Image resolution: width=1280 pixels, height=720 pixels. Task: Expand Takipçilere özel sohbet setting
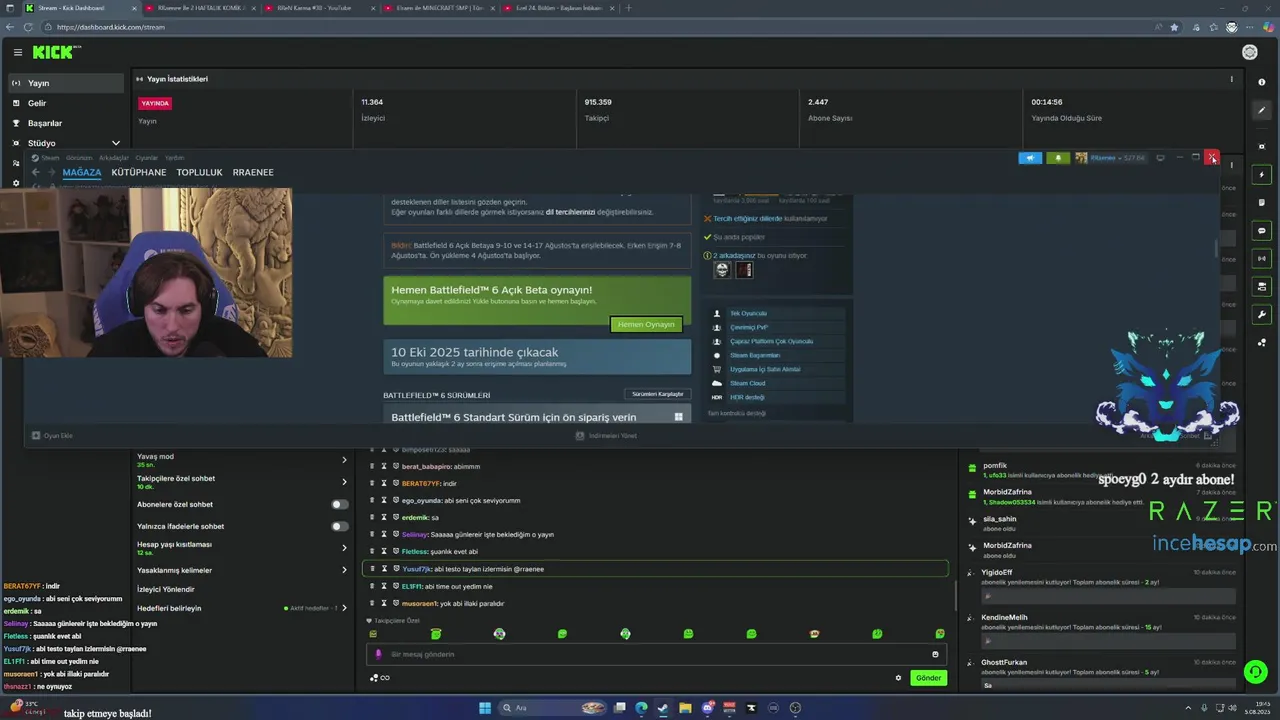coord(344,482)
